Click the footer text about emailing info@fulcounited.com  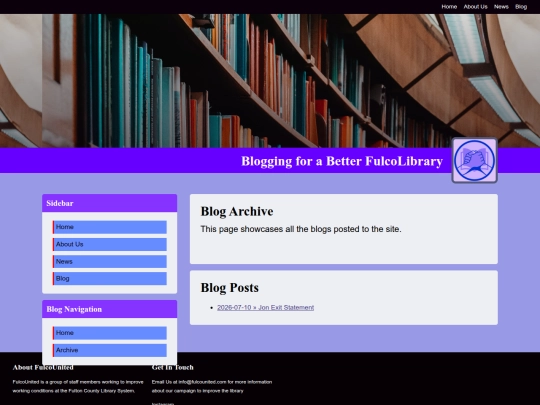click(212, 386)
